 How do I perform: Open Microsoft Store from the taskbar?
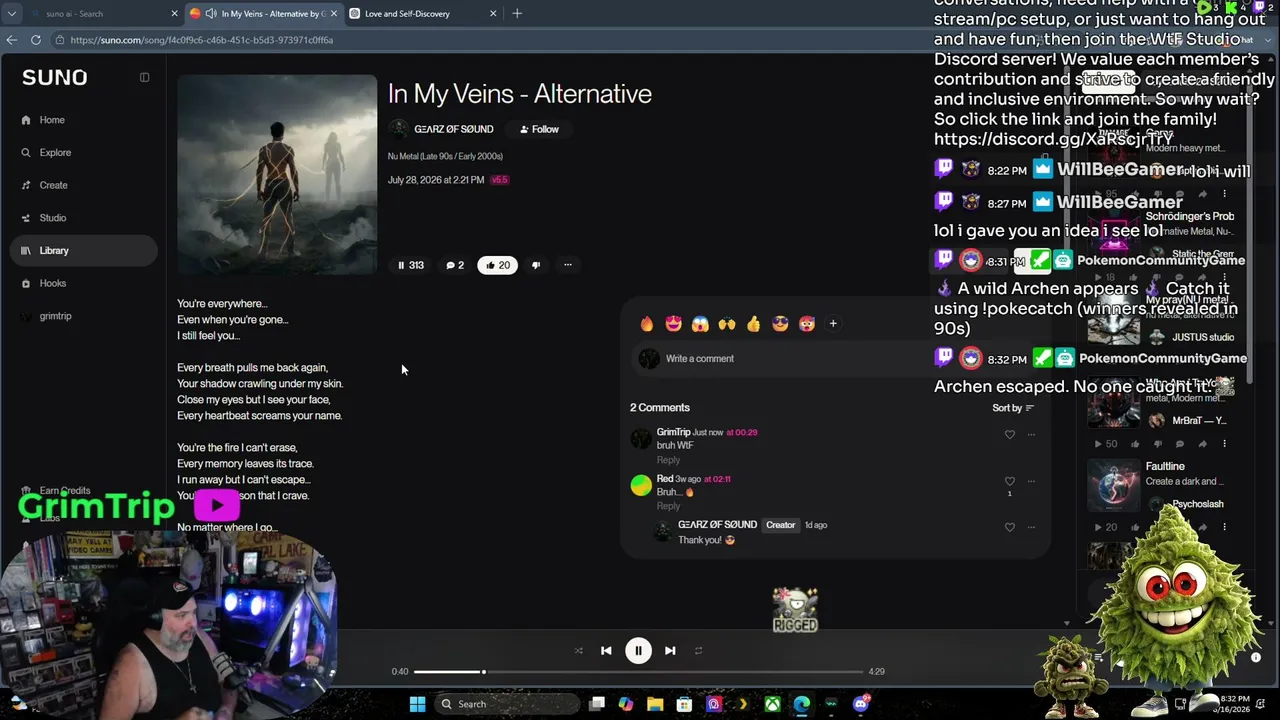(684, 704)
